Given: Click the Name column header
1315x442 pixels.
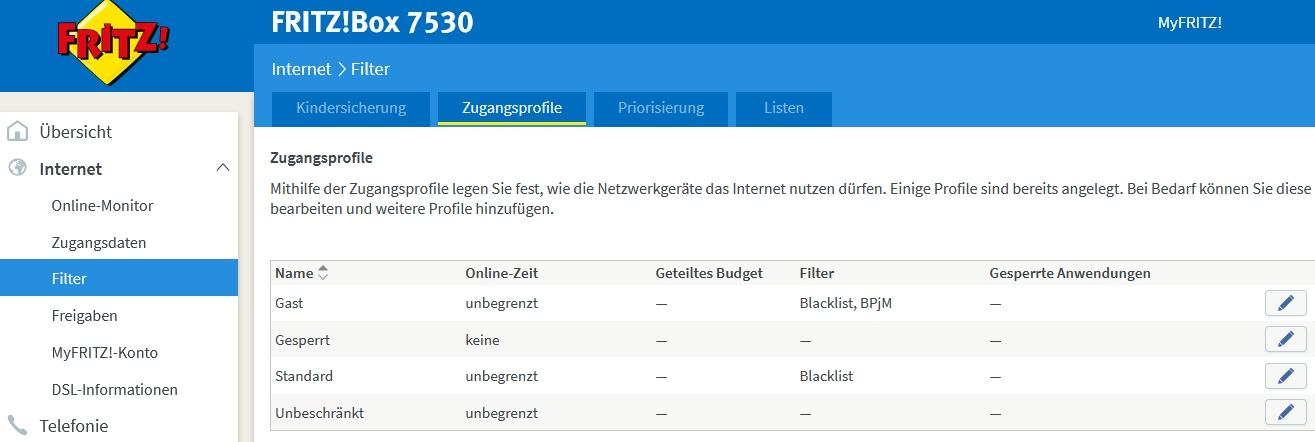Looking at the screenshot, I should [294, 273].
